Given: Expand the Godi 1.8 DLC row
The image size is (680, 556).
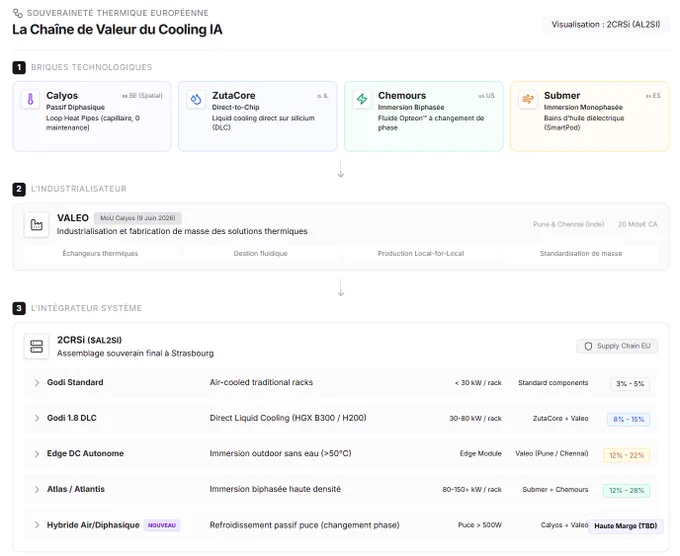Looking at the screenshot, I should (37, 418).
